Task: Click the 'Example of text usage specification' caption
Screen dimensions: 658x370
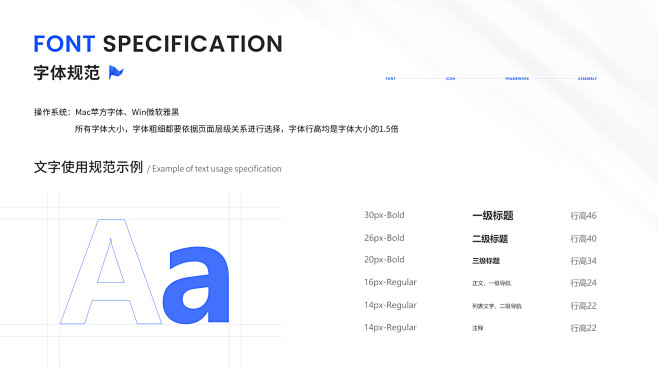Action: click(217, 169)
